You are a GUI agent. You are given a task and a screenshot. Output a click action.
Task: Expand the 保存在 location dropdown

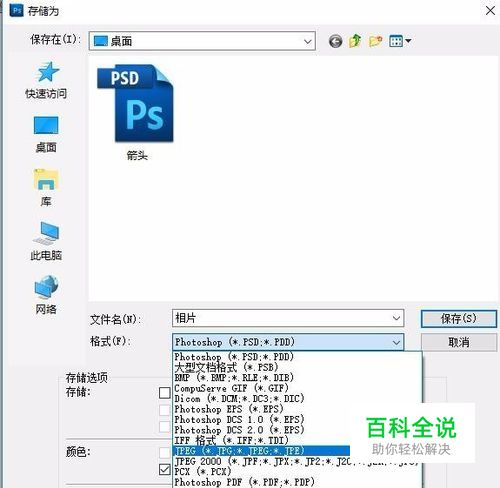pos(307,41)
